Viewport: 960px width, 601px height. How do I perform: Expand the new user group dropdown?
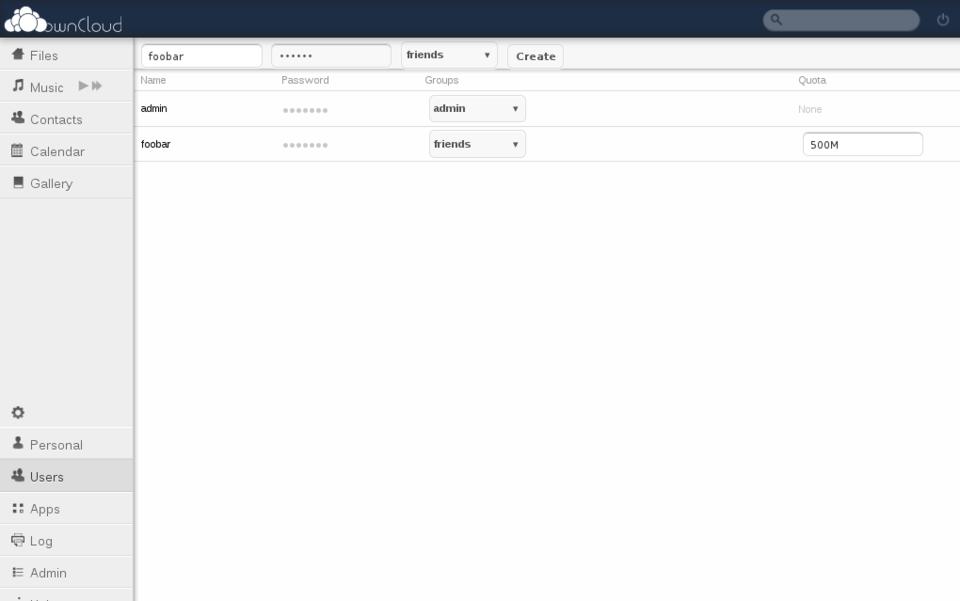pyautogui.click(x=449, y=55)
